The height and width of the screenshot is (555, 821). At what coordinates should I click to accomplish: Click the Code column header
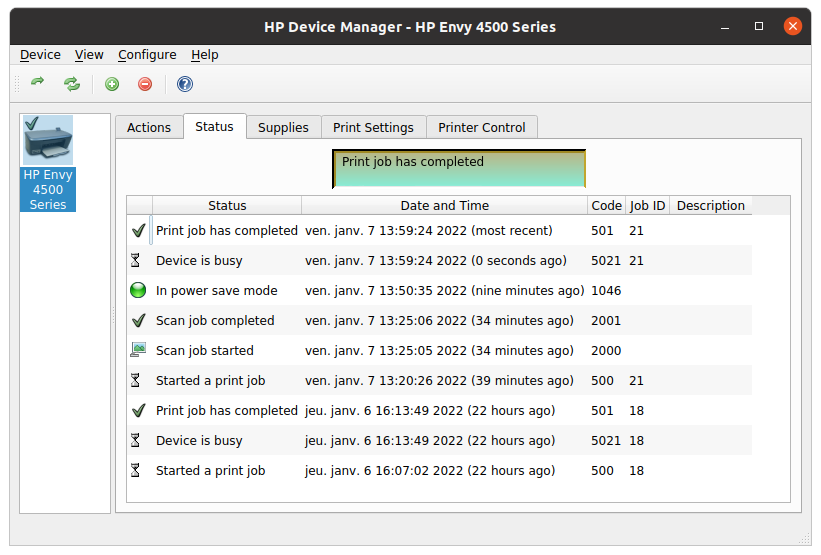click(606, 206)
